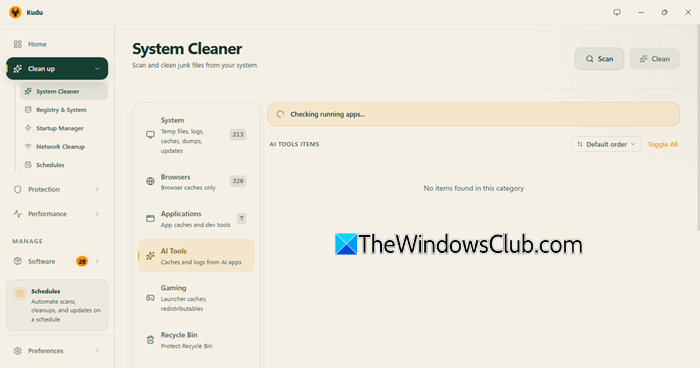The width and height of the screenshot is (700, 369).
Task: Click 'No items found in this category'
Action: (474, 188)
